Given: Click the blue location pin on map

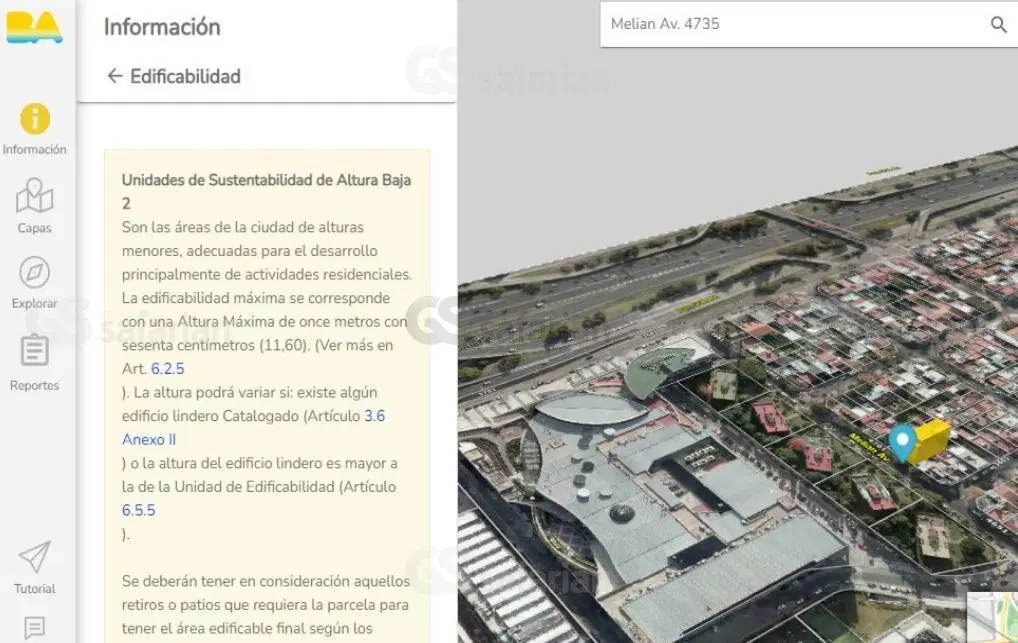Looking at the screenshot, I should pyautogui.click(x=902, y=442).
